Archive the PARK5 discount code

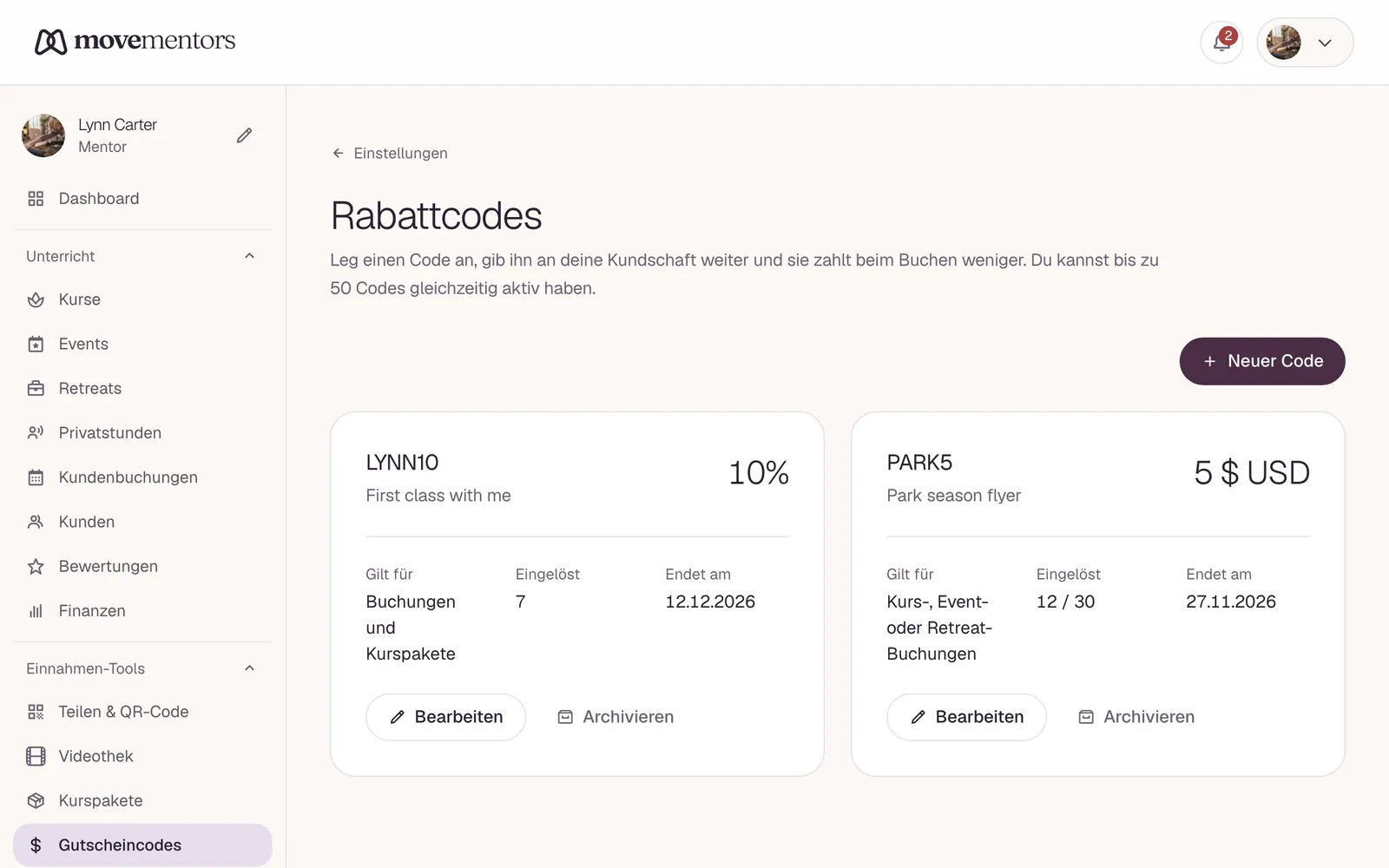tap(1136, 717)
